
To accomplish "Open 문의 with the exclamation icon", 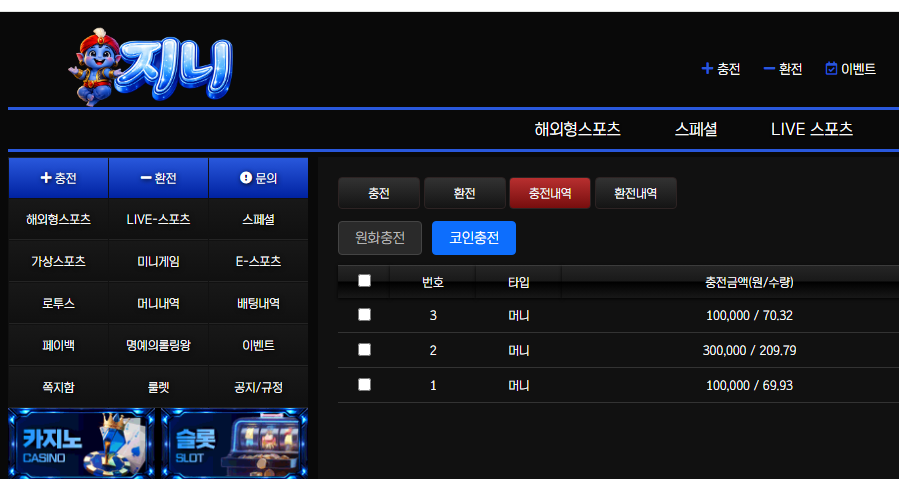I will 258,178.
